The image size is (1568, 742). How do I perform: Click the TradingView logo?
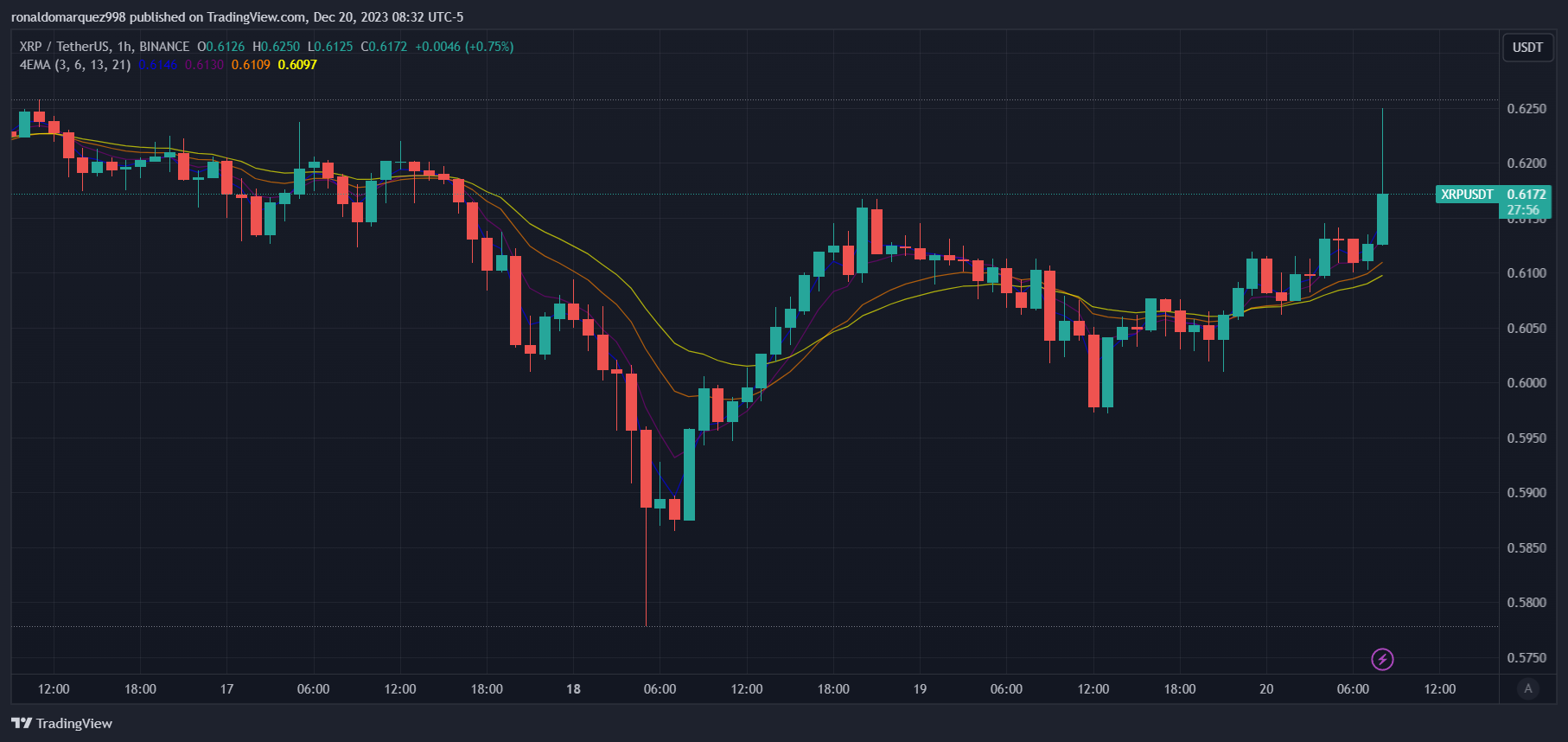pyautogui.click(x=61, y=723)
